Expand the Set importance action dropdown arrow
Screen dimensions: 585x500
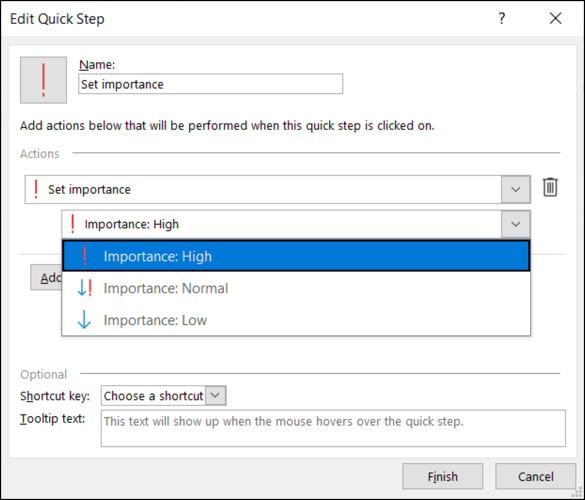pos(516,190)
